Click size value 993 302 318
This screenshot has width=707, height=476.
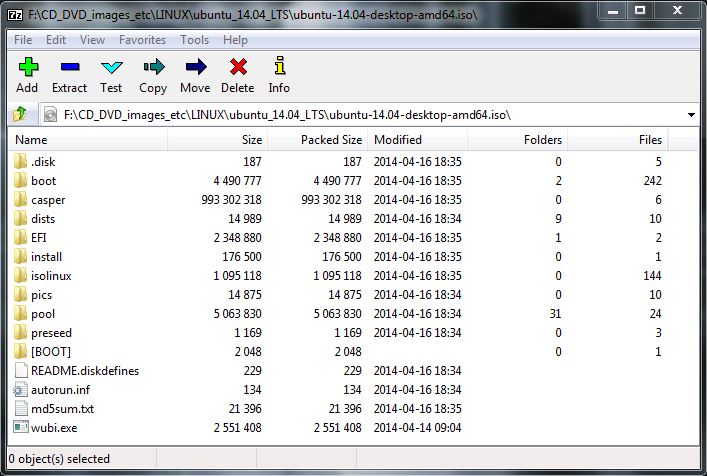(x=231, y=199)
